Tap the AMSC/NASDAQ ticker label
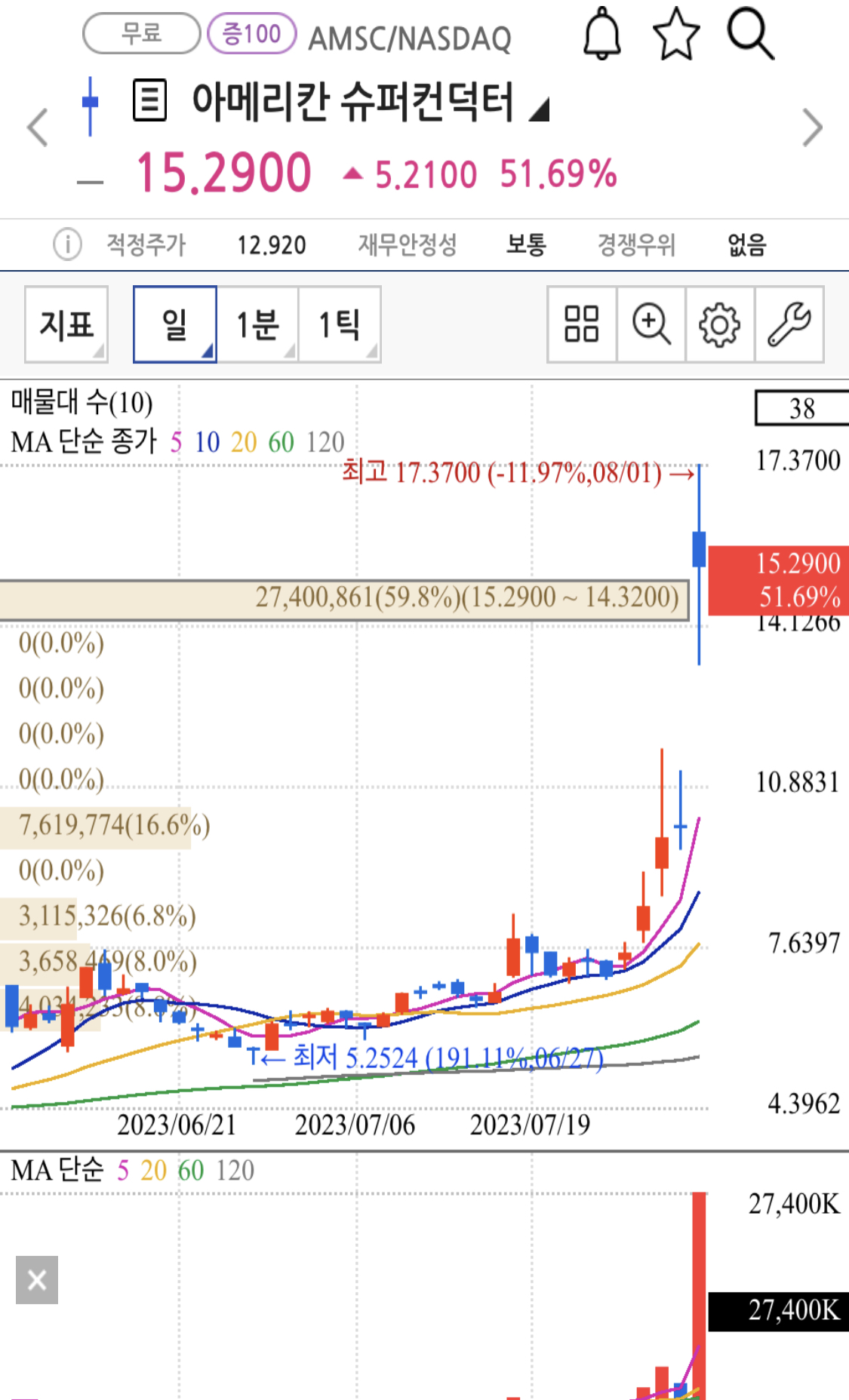This screenshot has width=849, height=1400. [410, 38]
